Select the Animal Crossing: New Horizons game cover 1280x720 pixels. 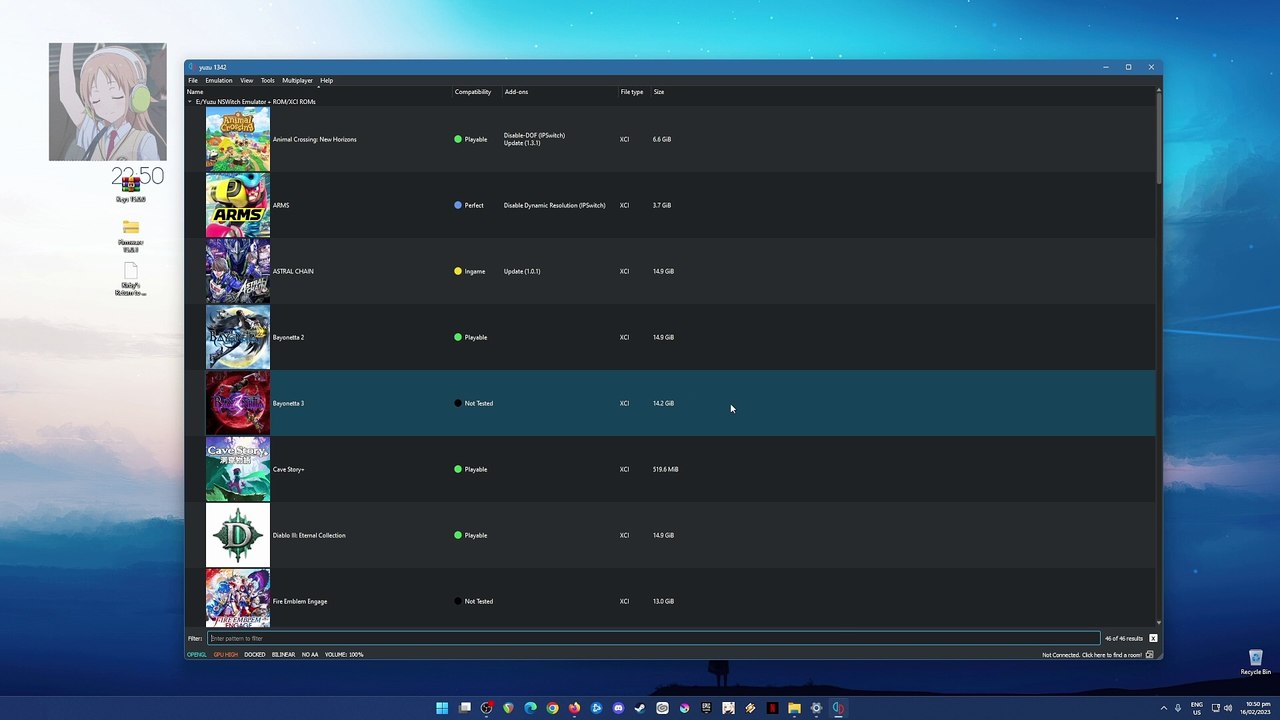[x=237, y=139]
